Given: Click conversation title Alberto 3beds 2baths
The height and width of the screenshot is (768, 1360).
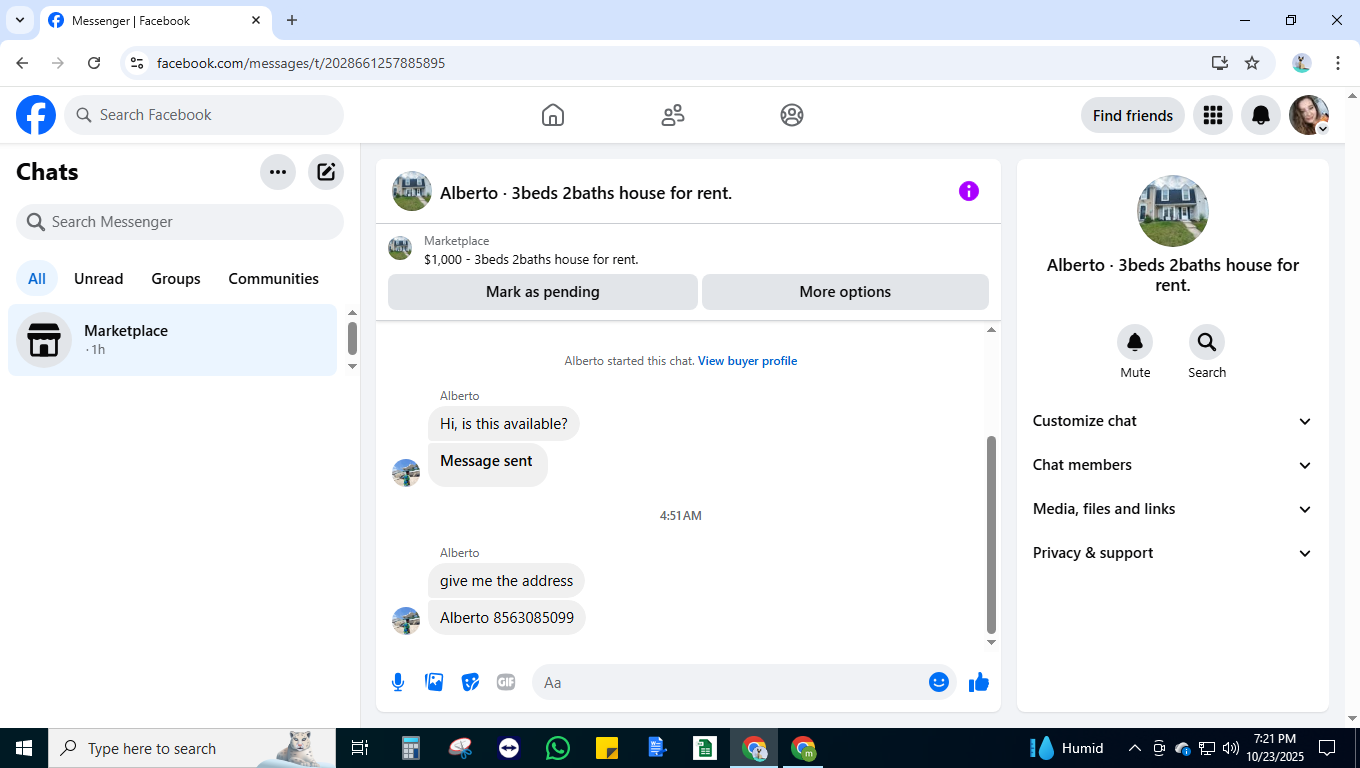Looking at the screenshot, I should point(586,193).
